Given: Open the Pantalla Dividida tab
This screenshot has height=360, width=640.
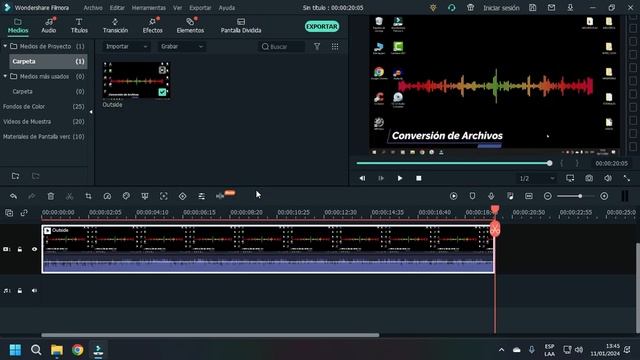Looking at the screenshot, I should pos(241,25).
